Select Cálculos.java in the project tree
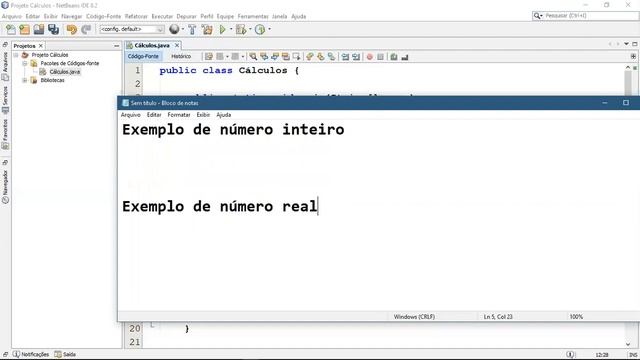Image resolution: width=640 pixels, height=360 pixels. point(64,72)
